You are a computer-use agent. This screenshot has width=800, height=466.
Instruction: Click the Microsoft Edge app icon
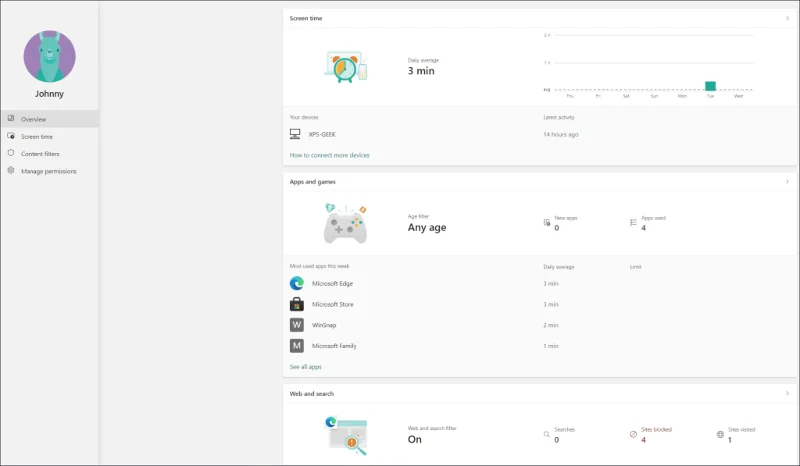(297, 283)
